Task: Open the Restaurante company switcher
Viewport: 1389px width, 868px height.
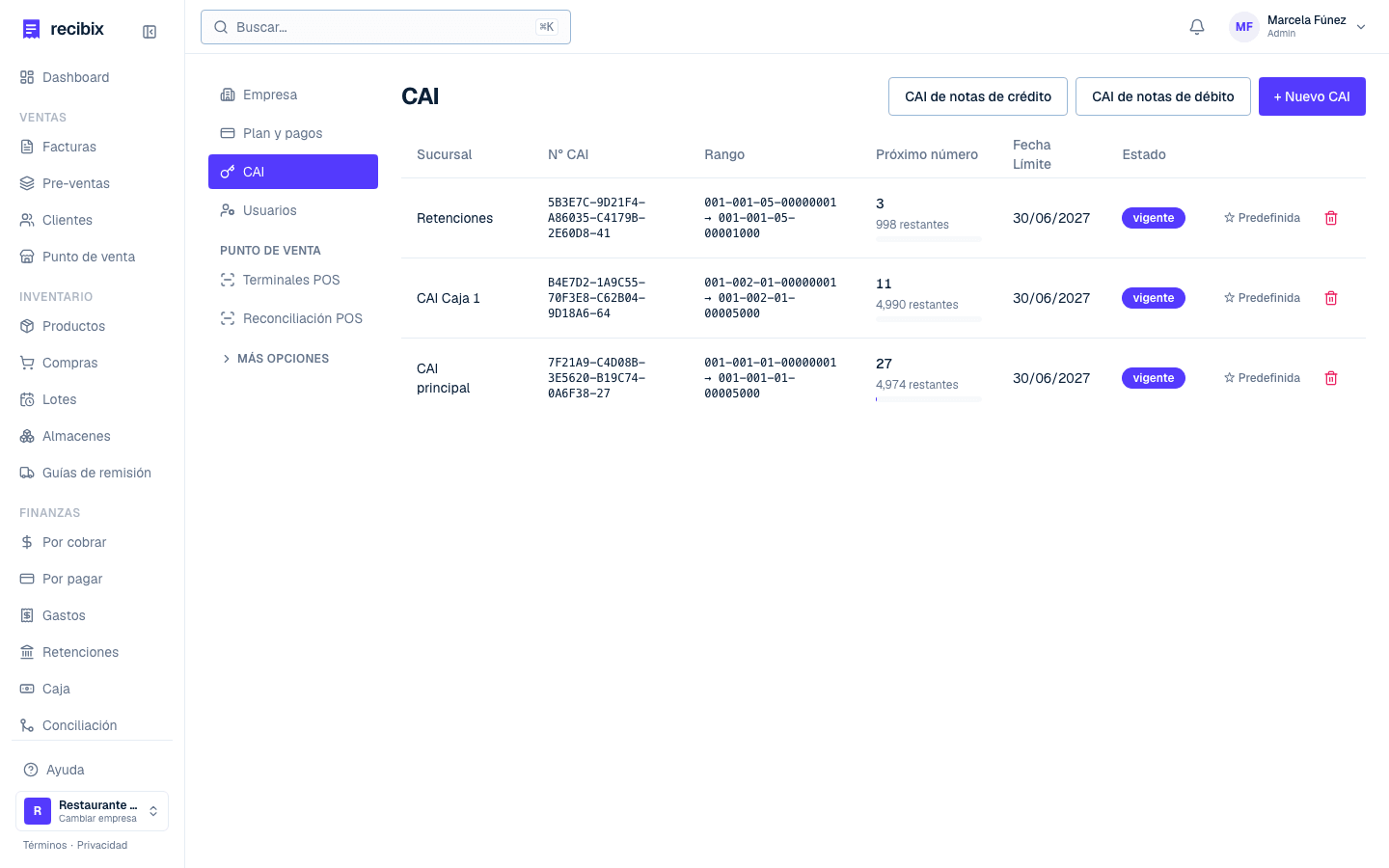Action: 92,811
